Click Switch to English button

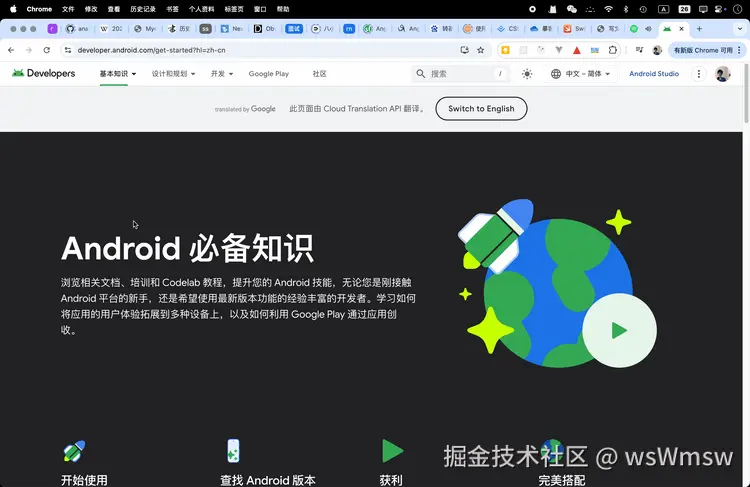coord(481,109)
